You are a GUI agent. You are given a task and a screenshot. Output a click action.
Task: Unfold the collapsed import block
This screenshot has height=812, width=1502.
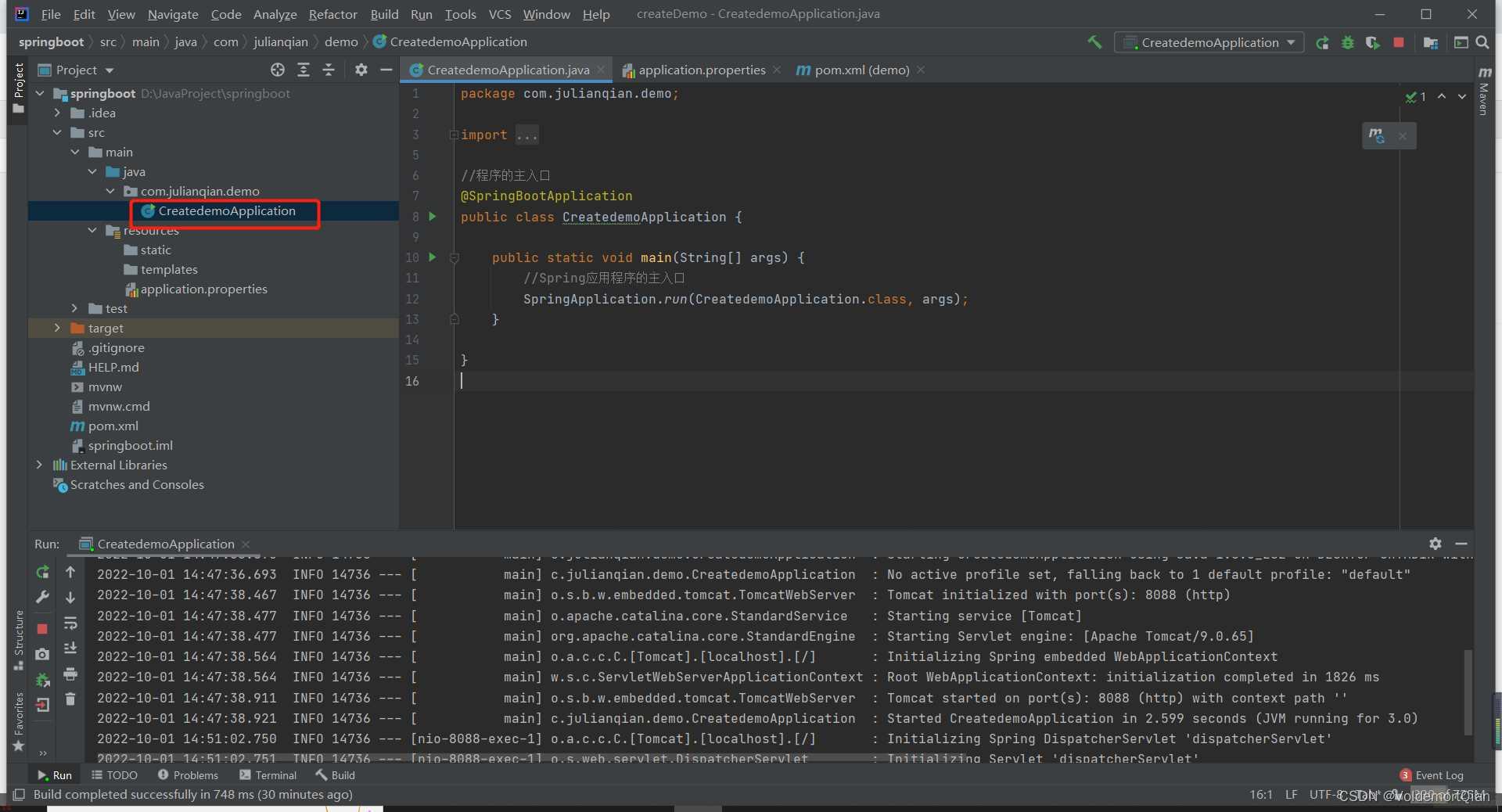pos(454,135)
